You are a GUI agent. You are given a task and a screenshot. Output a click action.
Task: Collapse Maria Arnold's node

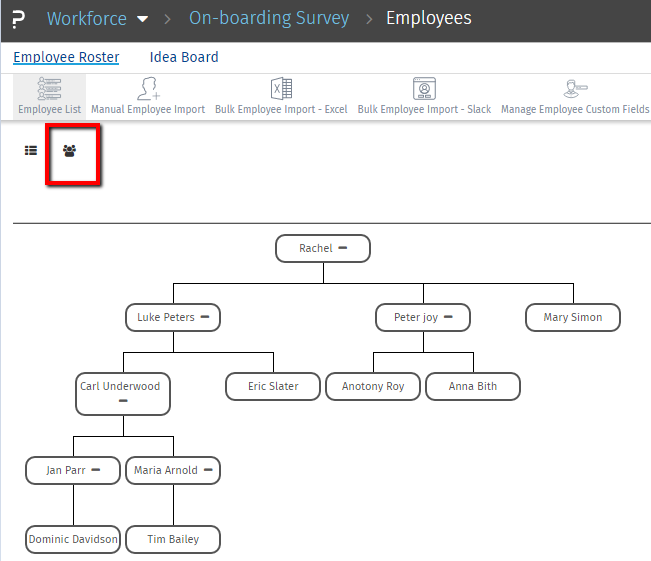pos(207,469)
